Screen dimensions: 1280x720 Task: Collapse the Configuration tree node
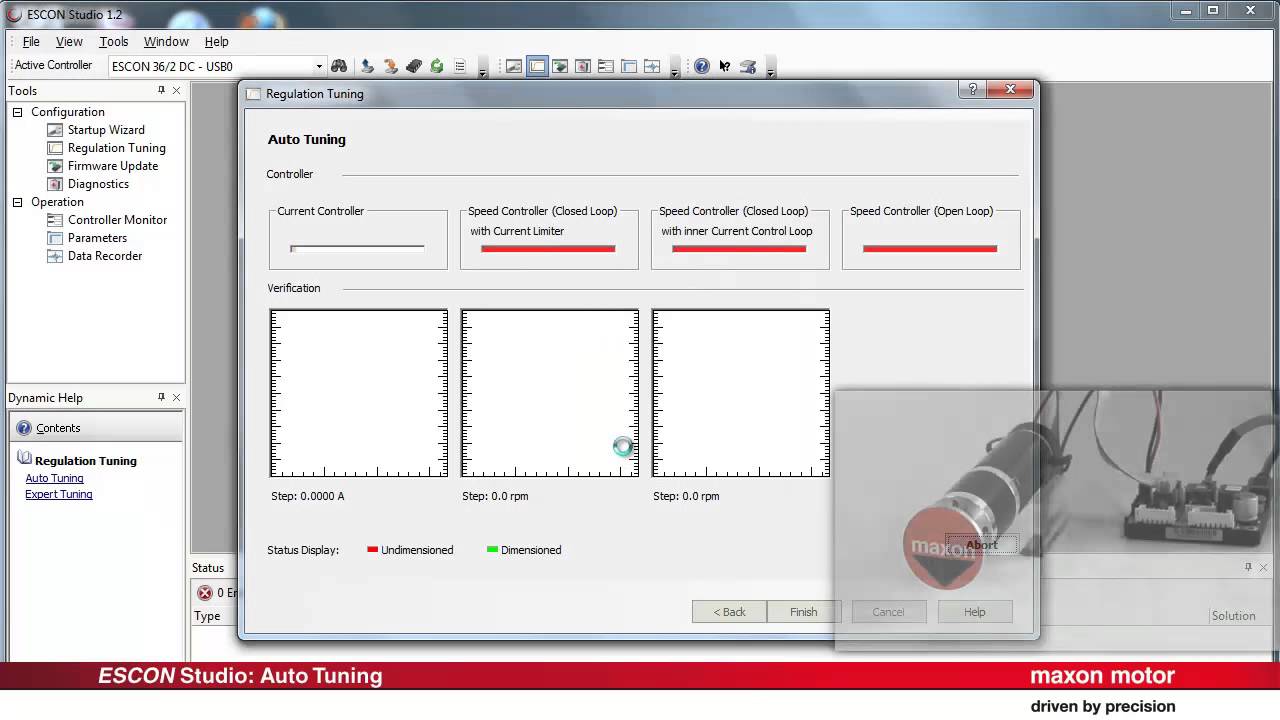pos(17,112)
